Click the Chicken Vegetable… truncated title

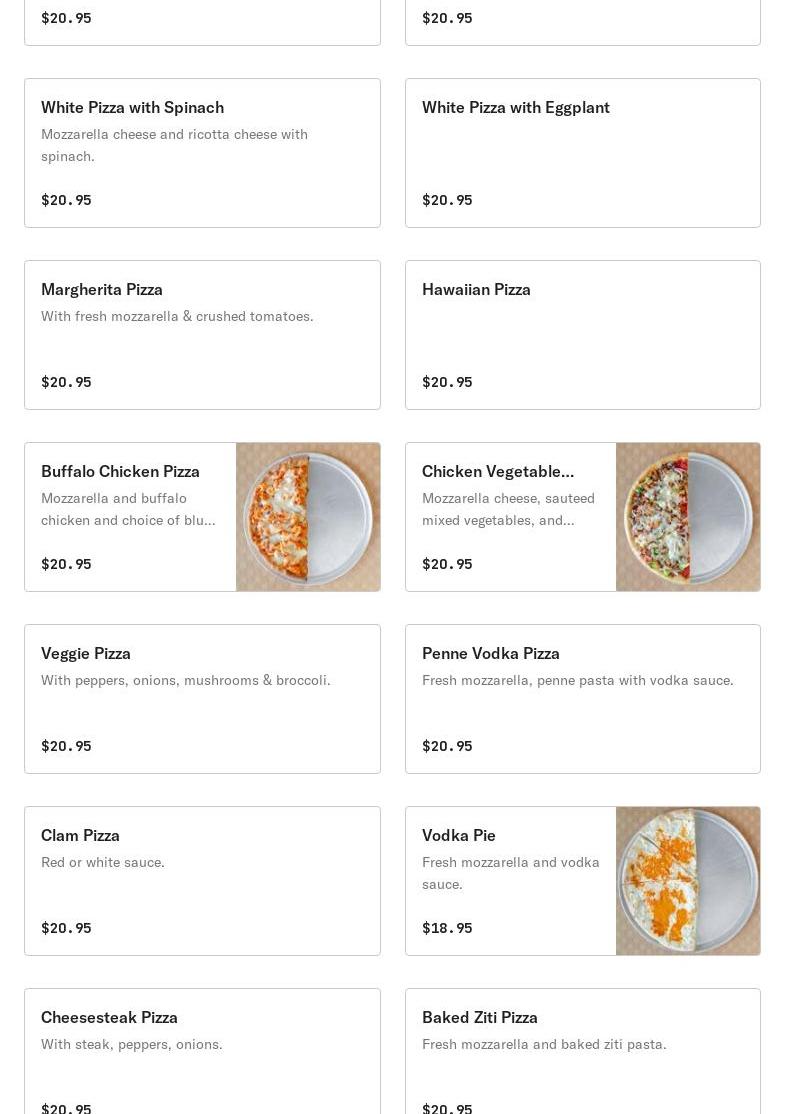[x=498, y=471]
